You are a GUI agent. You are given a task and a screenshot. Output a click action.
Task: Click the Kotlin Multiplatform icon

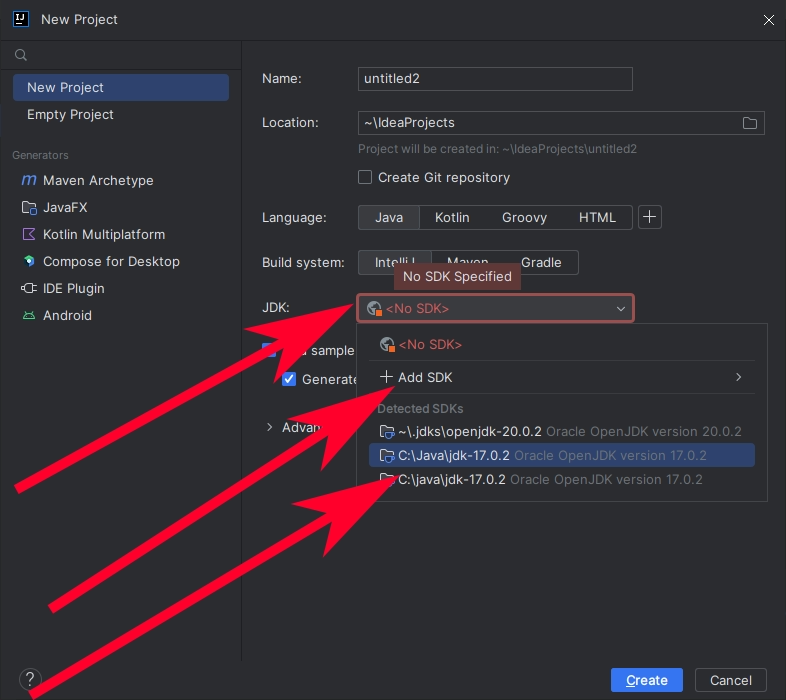click(x=27, y=235)
